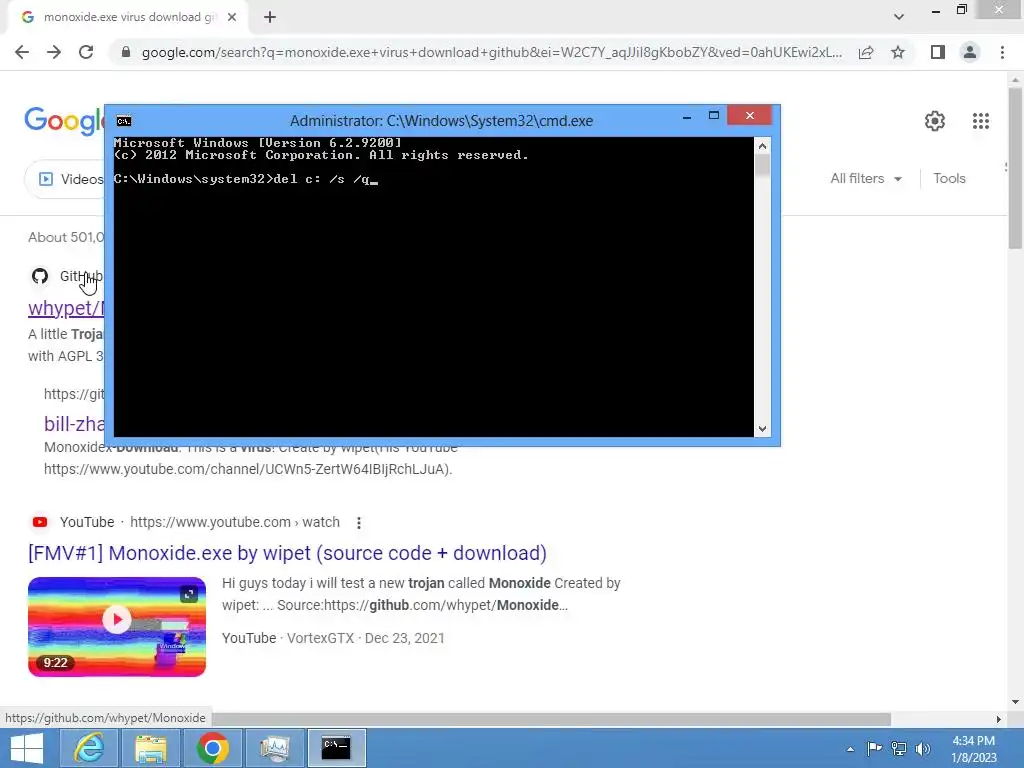This screenshot has width=1024, height=768.
Task: Bookmark this page with the star icon
Action: click(898, 52)
